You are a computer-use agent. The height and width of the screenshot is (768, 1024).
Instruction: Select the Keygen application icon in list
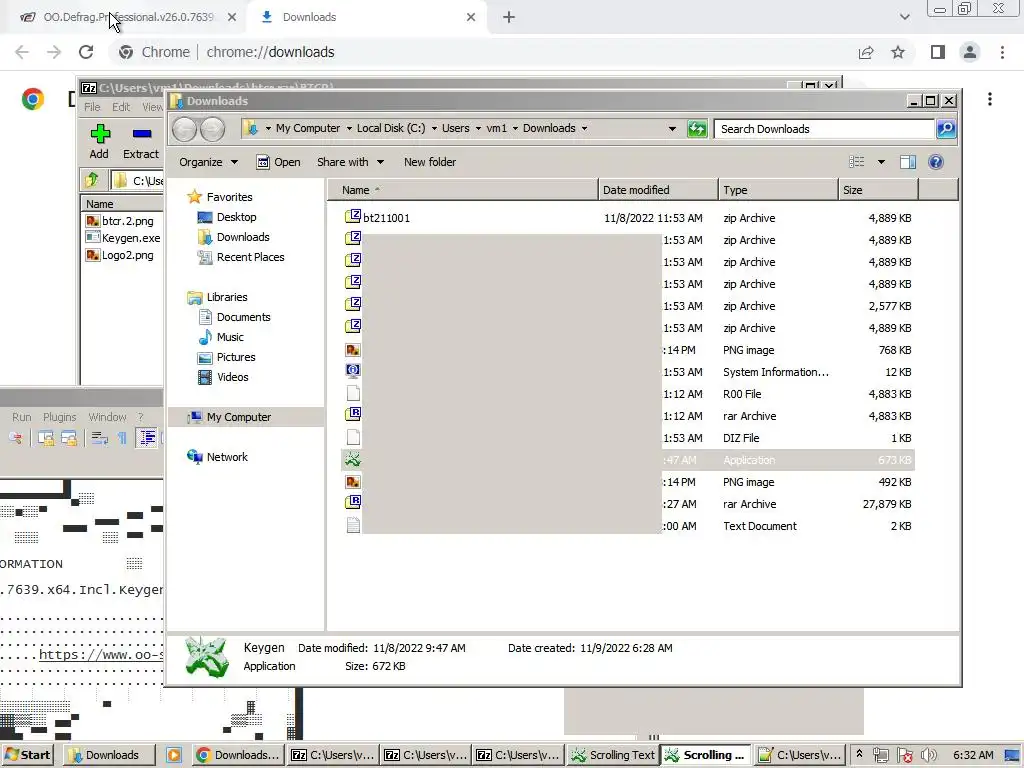(x=353, y=460)
